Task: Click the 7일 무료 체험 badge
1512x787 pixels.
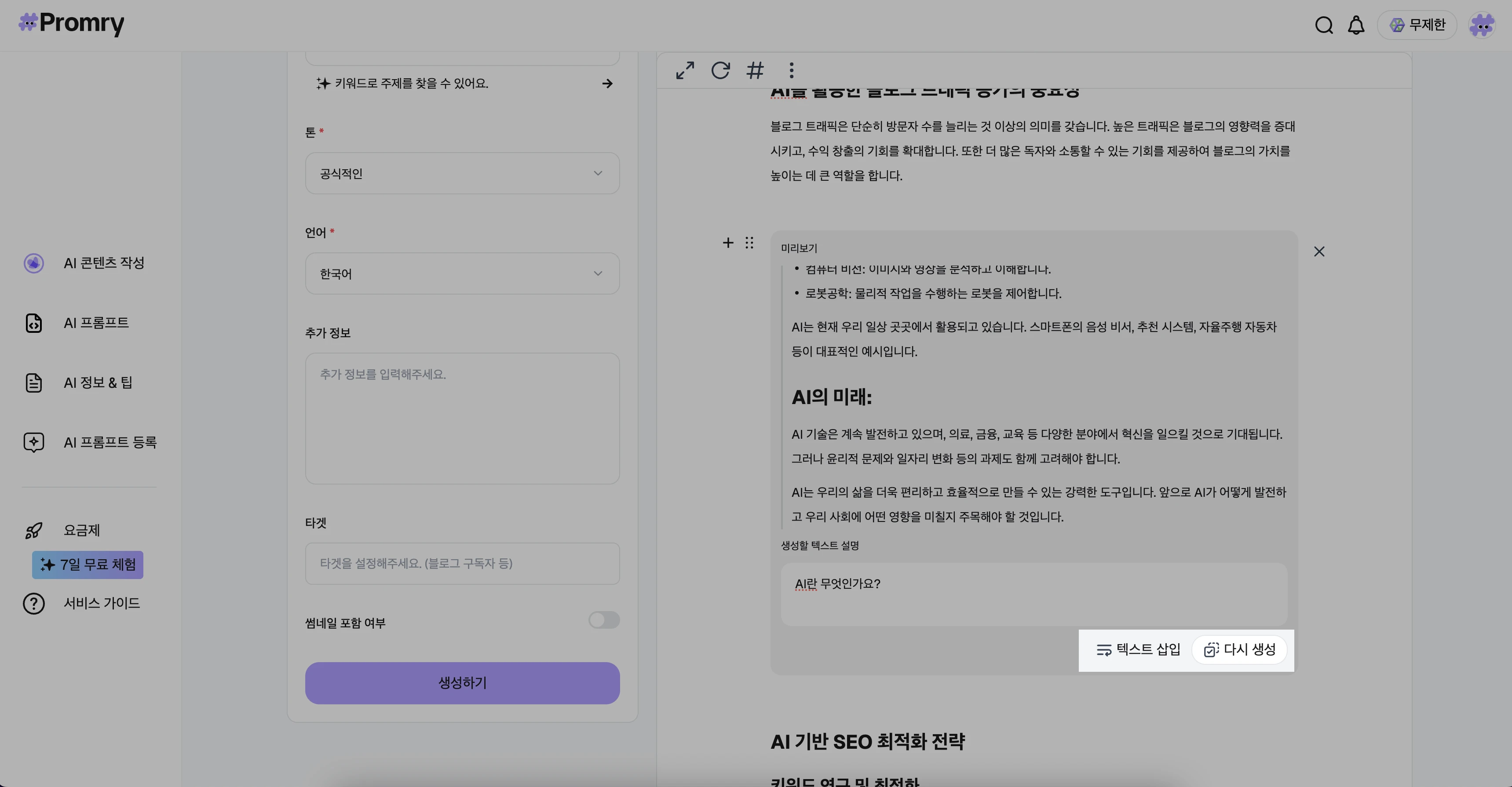Action: pyautogui.click(x=88, y=565)
